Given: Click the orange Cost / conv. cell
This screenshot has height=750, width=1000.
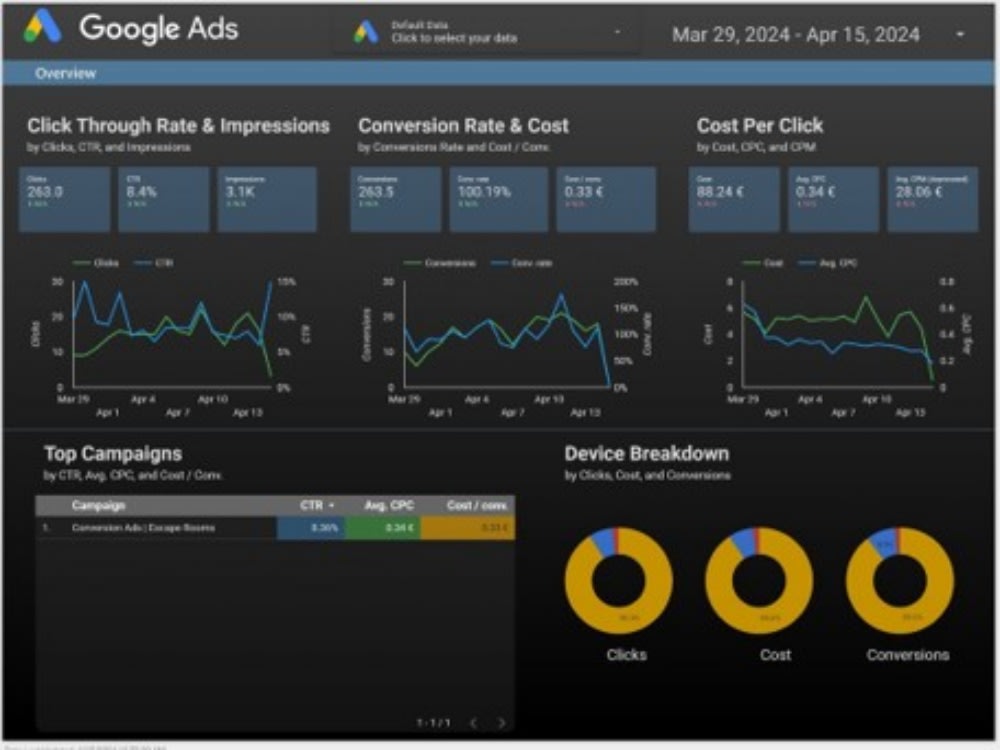Looking at the screenshot, I should 468,527.
